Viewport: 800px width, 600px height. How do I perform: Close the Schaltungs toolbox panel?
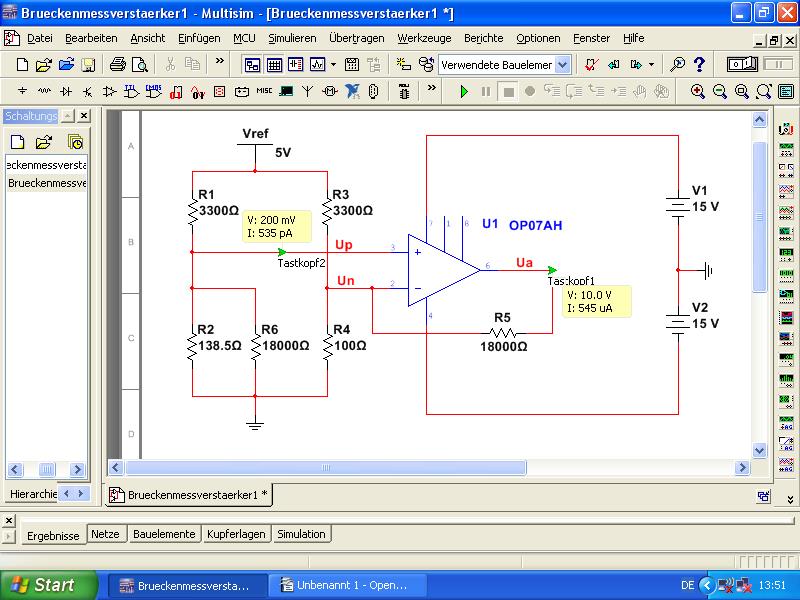click(84, 116)
